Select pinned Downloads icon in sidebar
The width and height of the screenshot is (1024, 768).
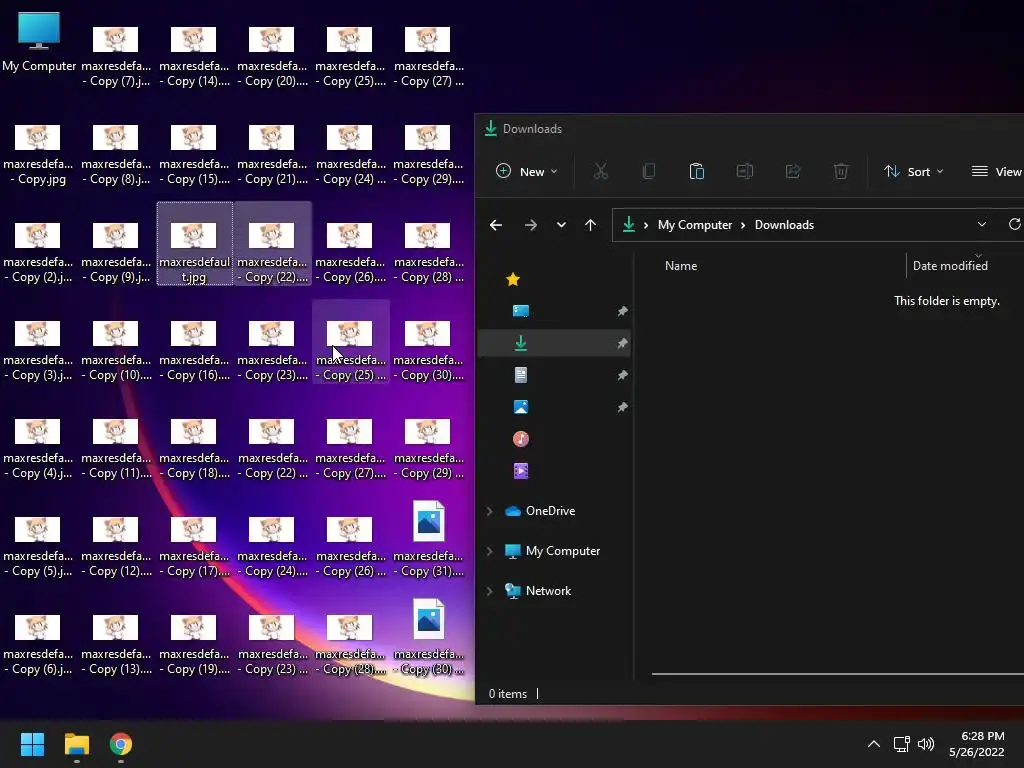(520, 343)
